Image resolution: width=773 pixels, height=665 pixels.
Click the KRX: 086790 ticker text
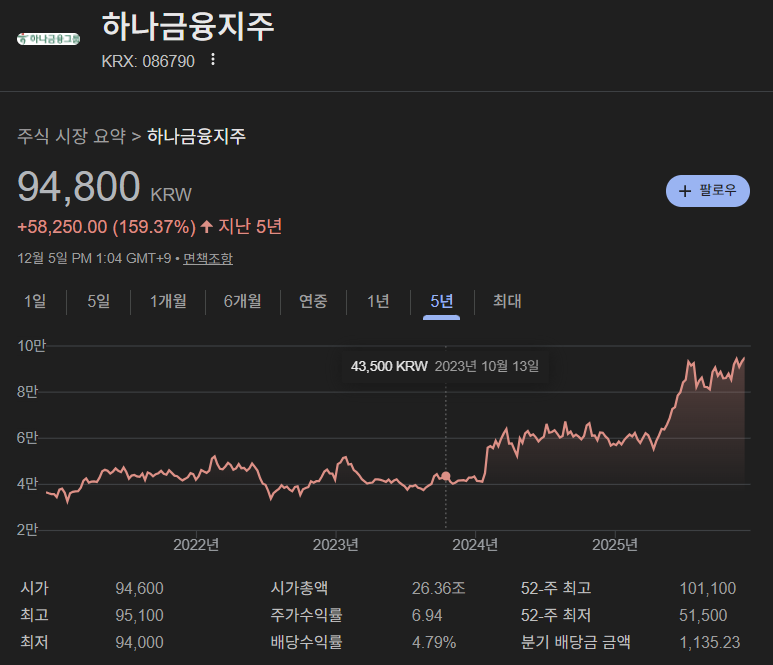pos(148,61)
